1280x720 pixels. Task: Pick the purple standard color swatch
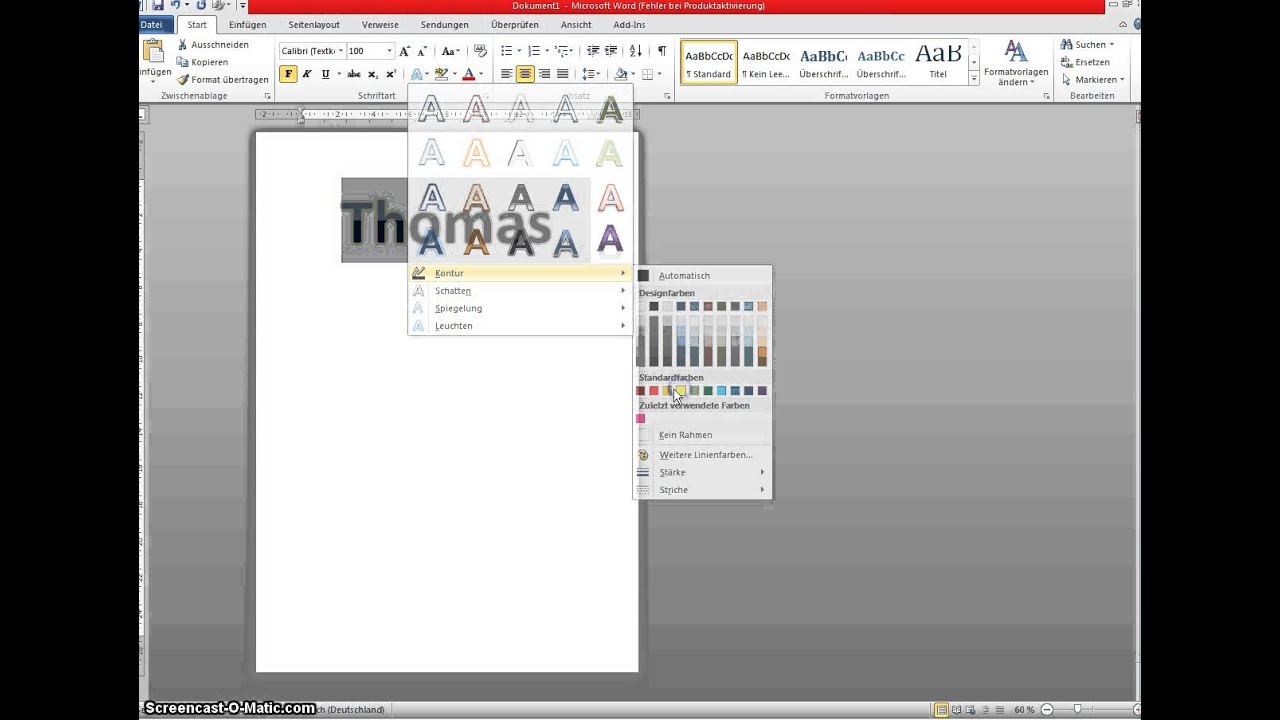coord(762,391)
